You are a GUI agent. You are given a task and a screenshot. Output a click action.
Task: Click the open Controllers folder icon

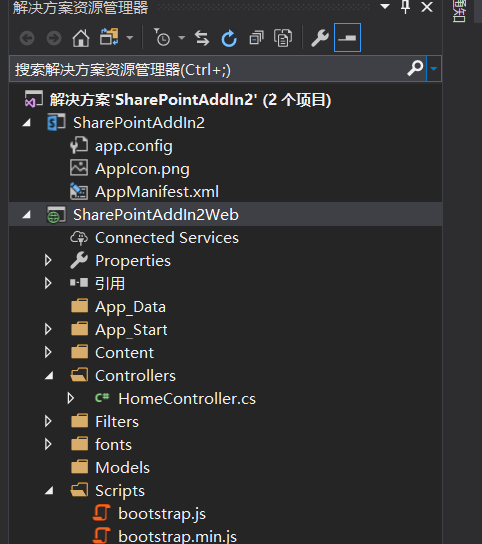pyautogui.click(x=79, y=375)
